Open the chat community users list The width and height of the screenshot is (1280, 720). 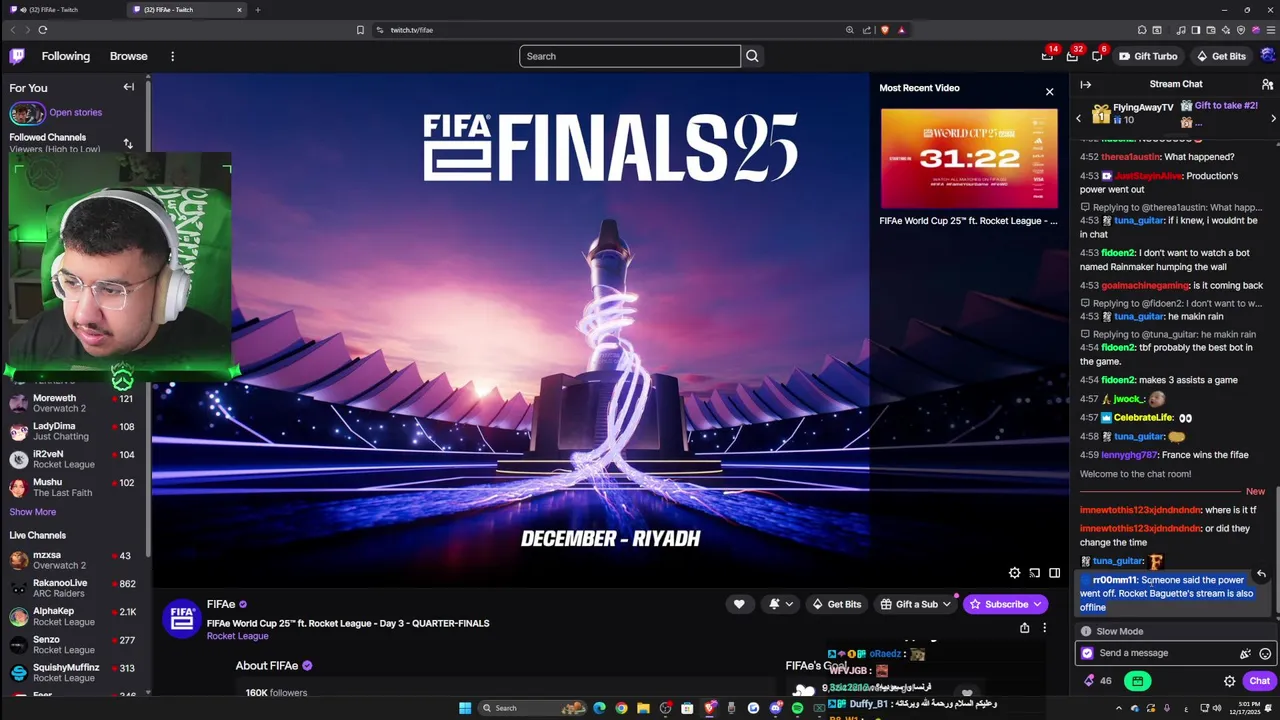[1267, 84]
